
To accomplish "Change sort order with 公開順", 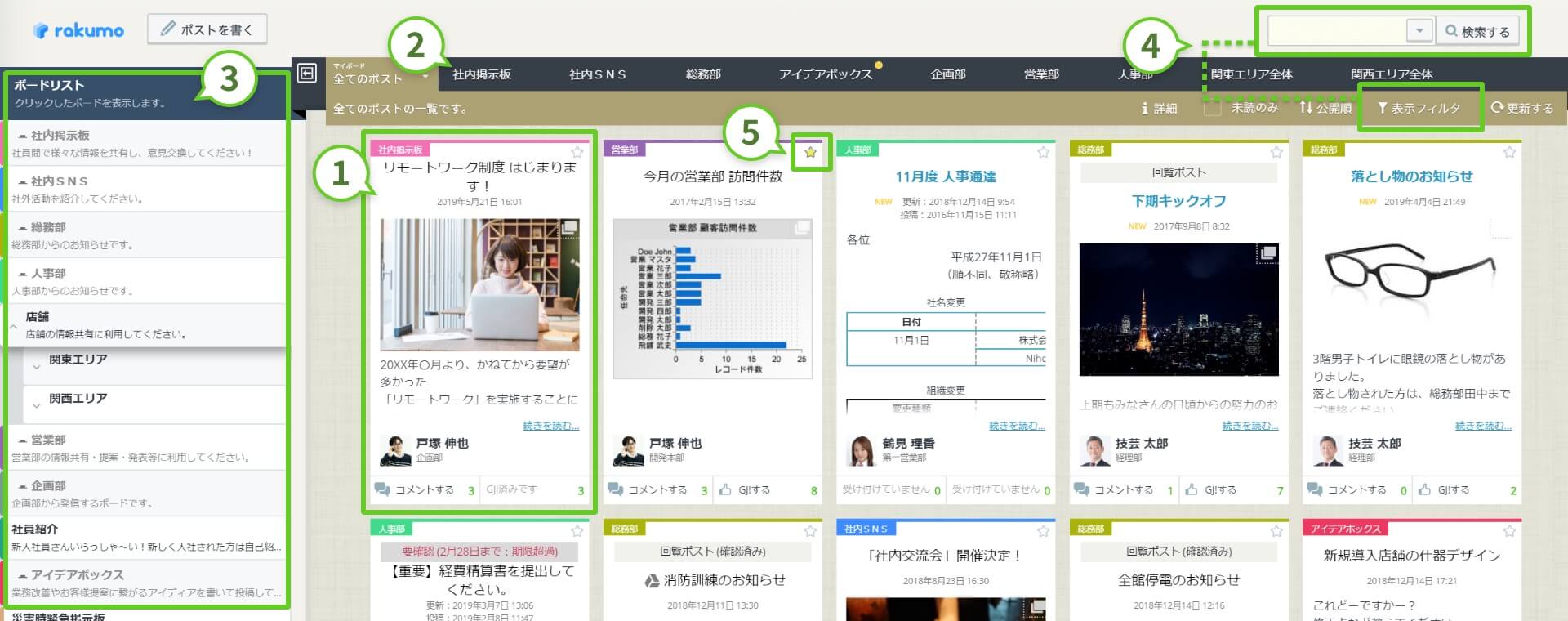I will (x=1325, y=108).
